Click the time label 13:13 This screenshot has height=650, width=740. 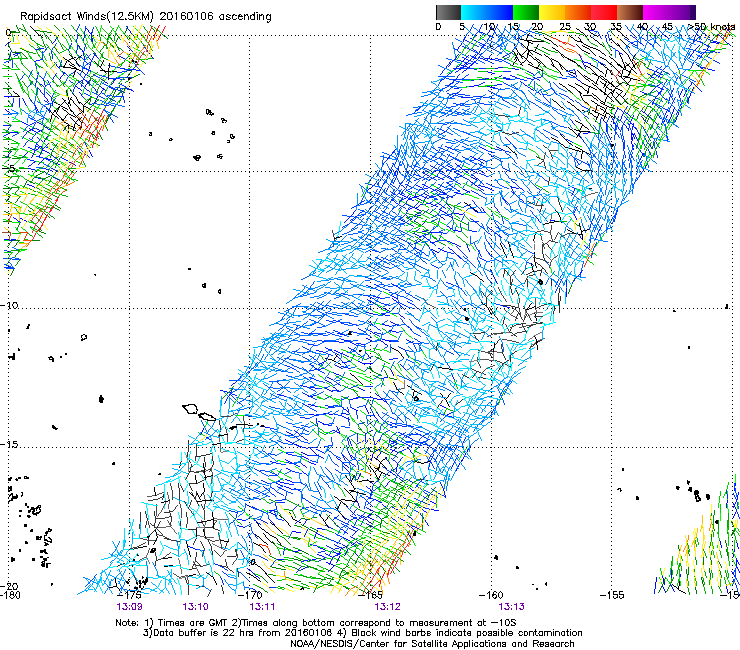(512, 607)
